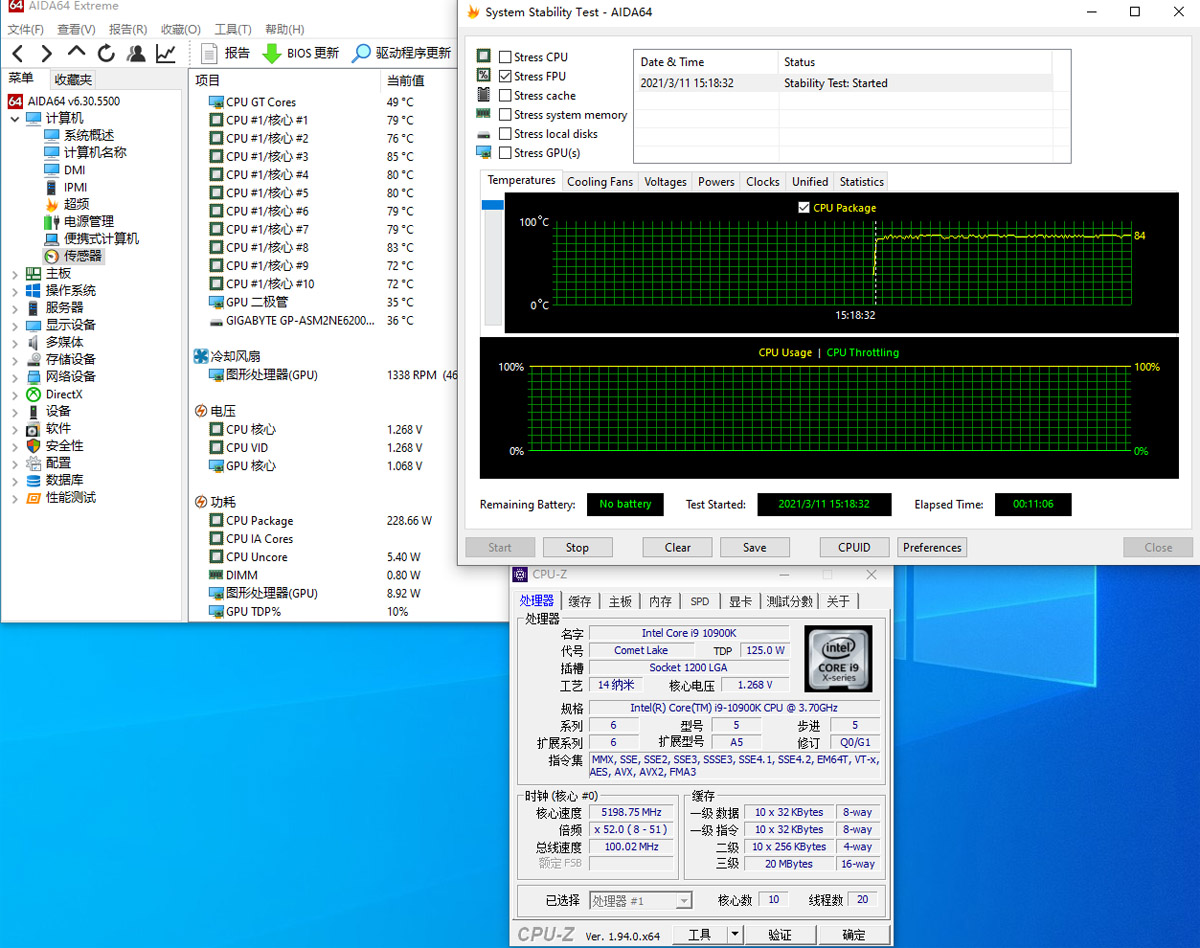This screenshot has width=1200, height=948.
Task: Enable Stress local disks checkbox
Action: point(505,134)
